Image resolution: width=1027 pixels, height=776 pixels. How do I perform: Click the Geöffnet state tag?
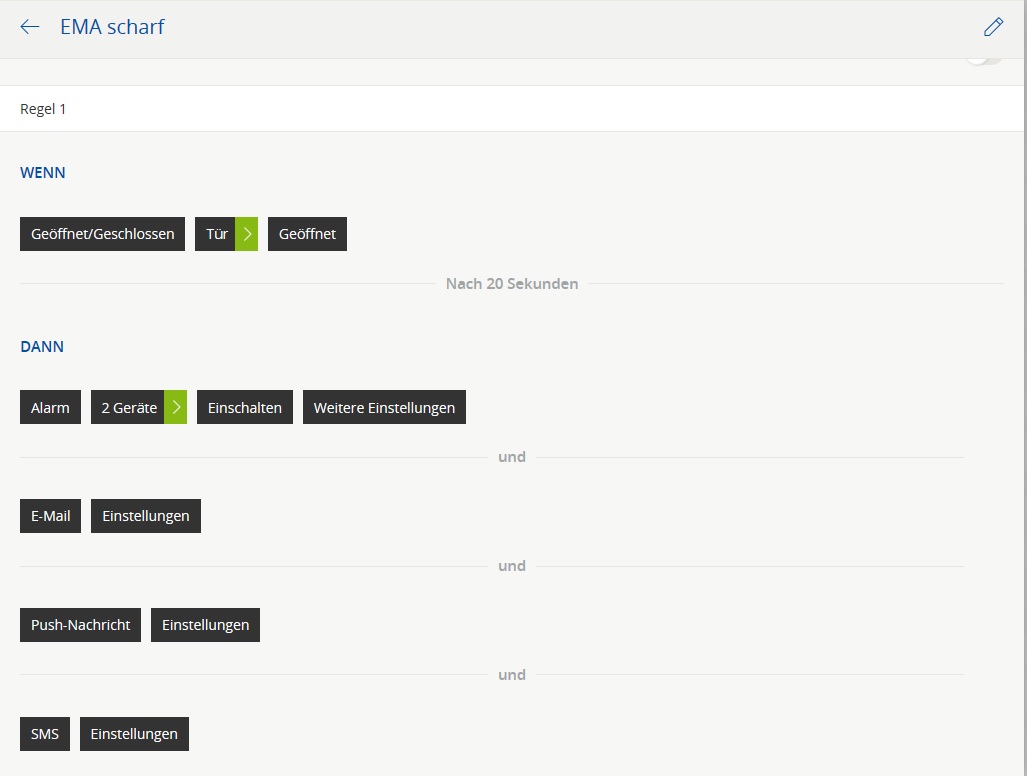[x=307, y=234]
